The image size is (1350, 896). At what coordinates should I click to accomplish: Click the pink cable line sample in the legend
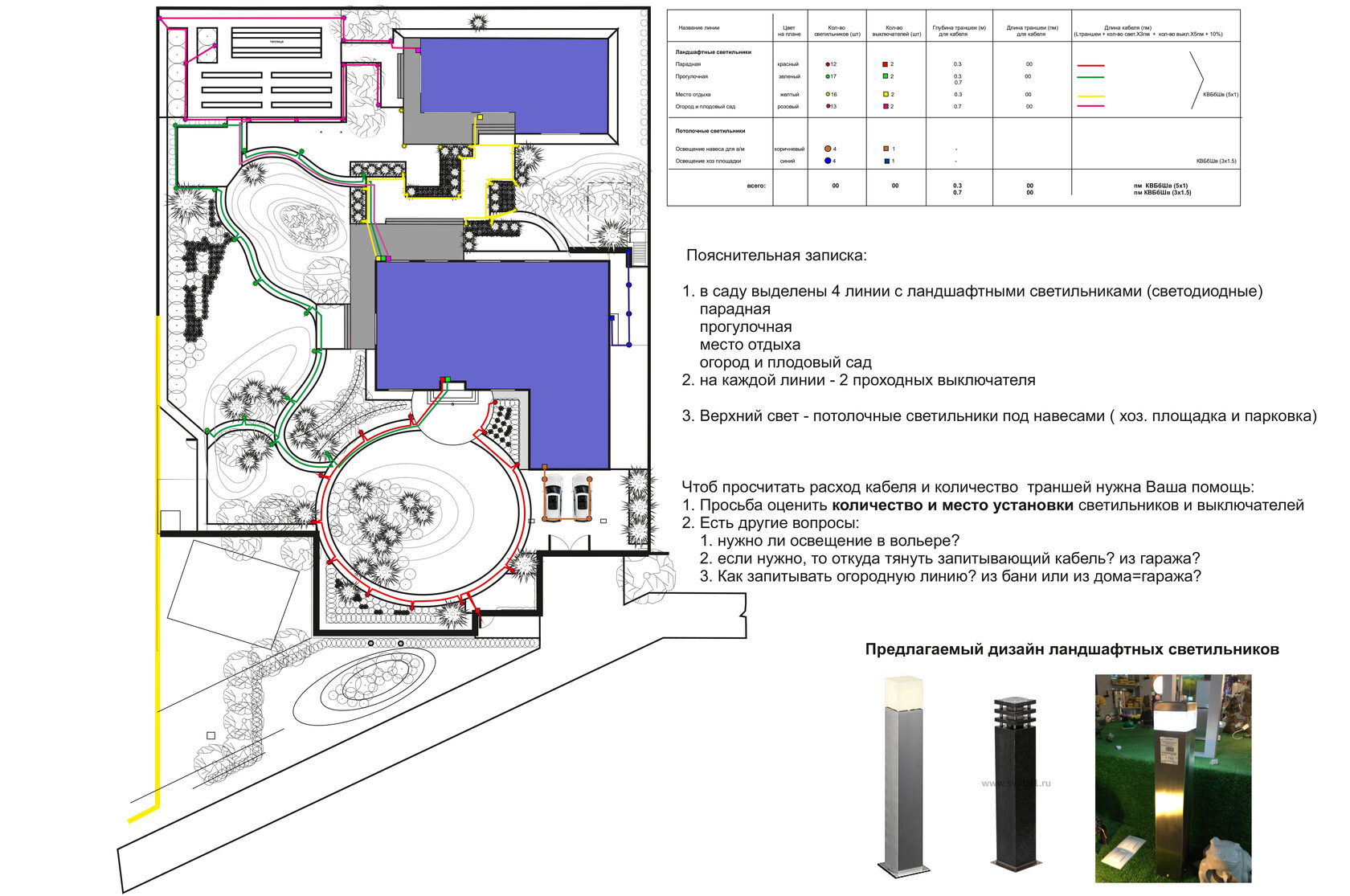click(1090, 106)
